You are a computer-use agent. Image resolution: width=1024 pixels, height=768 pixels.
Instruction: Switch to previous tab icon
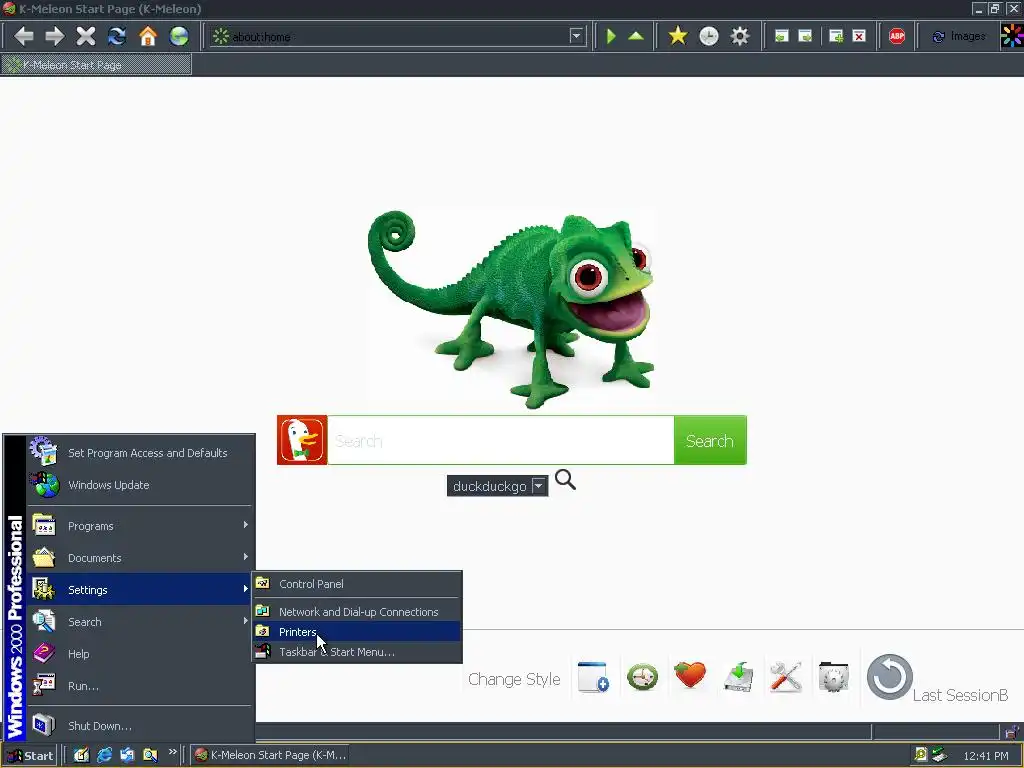coord(782,36)
